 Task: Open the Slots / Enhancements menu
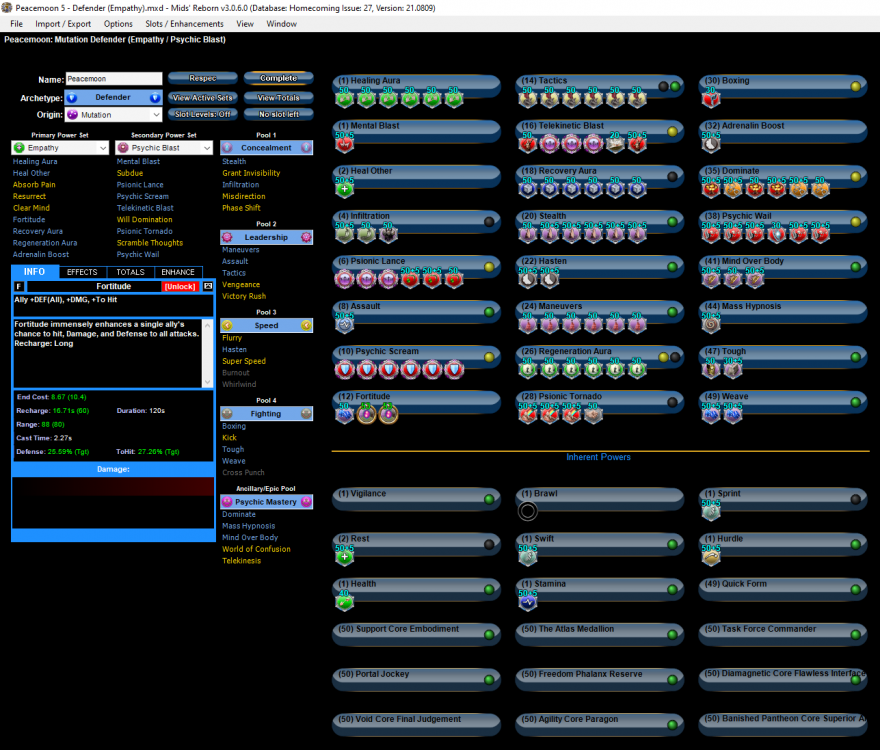click(183, 23)
